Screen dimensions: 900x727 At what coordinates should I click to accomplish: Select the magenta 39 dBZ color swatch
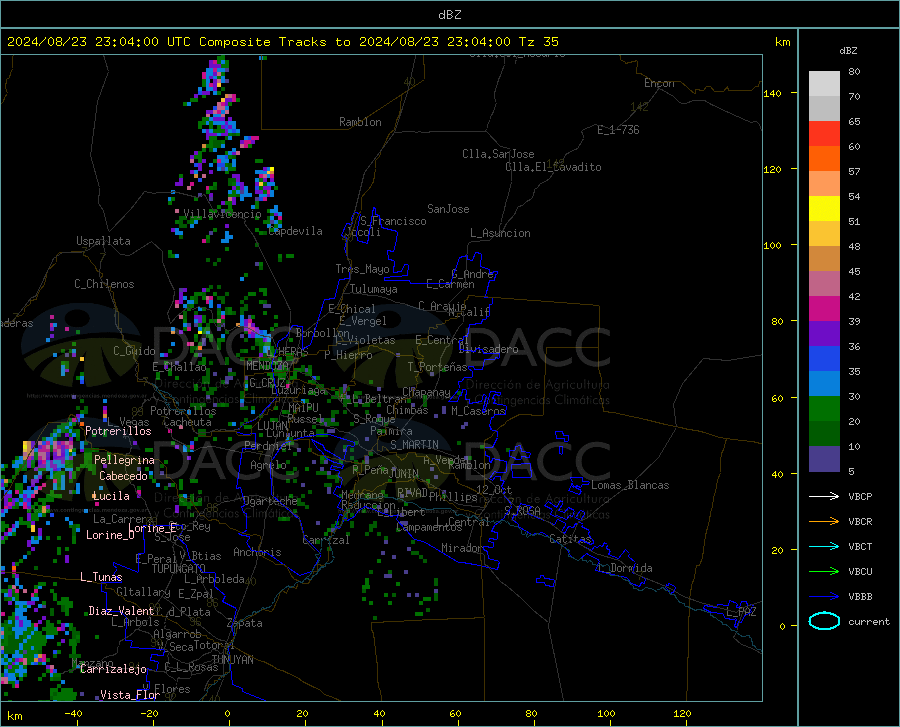(824, 309)
